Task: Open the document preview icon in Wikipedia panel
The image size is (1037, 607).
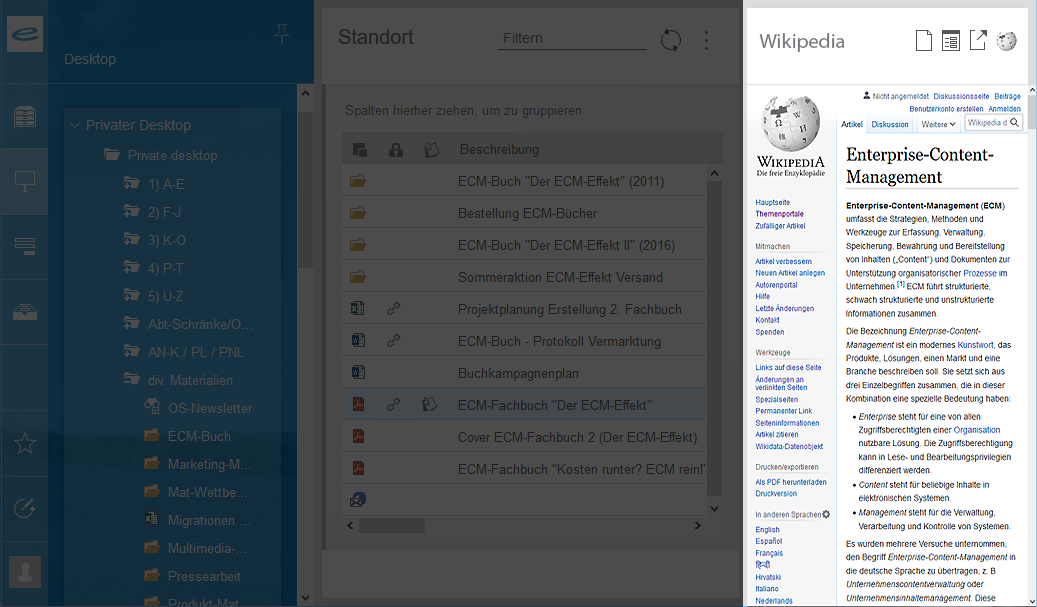Action: (x=924, y=41)
